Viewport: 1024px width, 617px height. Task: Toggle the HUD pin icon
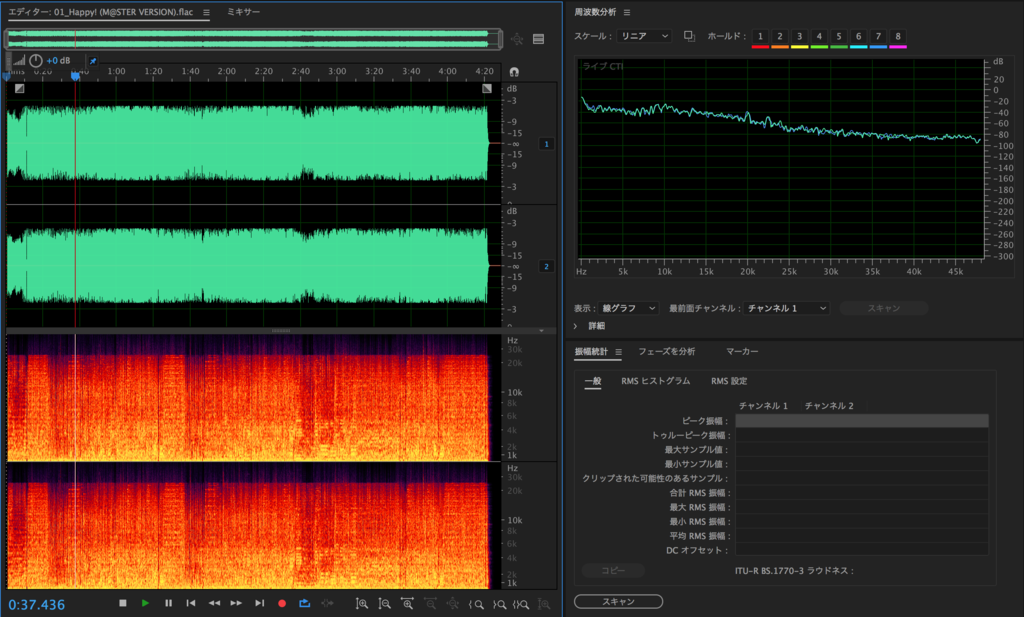(x=93, y=61)
